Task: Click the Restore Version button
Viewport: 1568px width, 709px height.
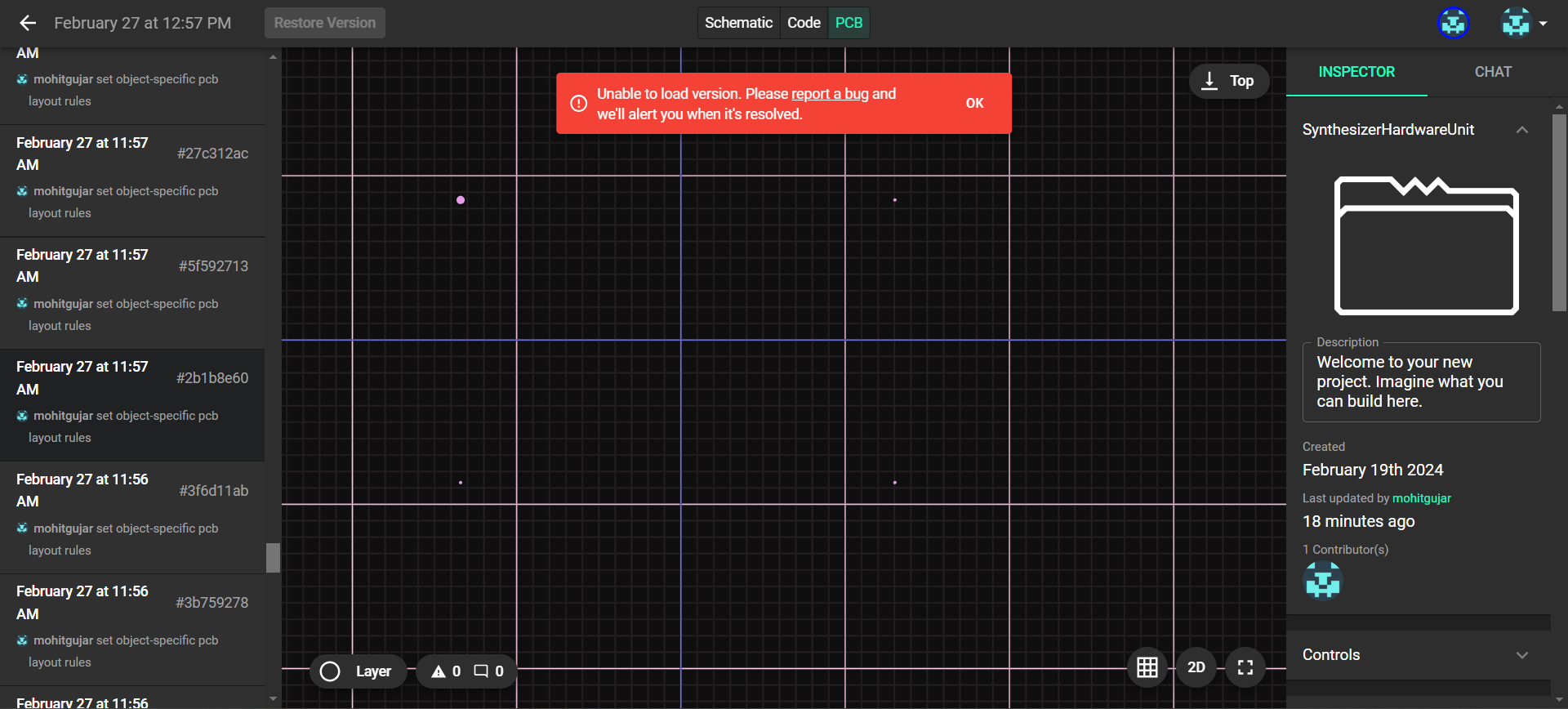Action: point(325,23)
